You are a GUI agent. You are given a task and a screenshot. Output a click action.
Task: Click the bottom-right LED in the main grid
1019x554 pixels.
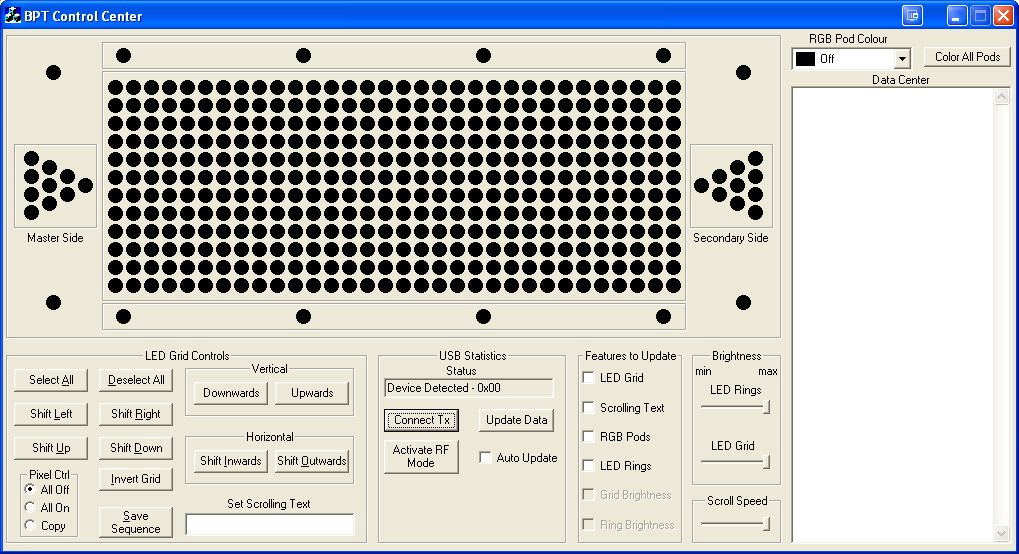[x=673, y=286]
